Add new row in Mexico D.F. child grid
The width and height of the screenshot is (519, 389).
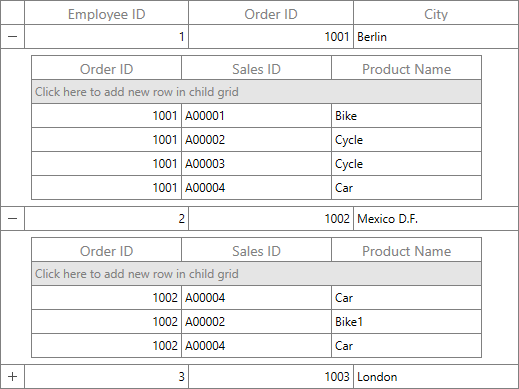256,274
